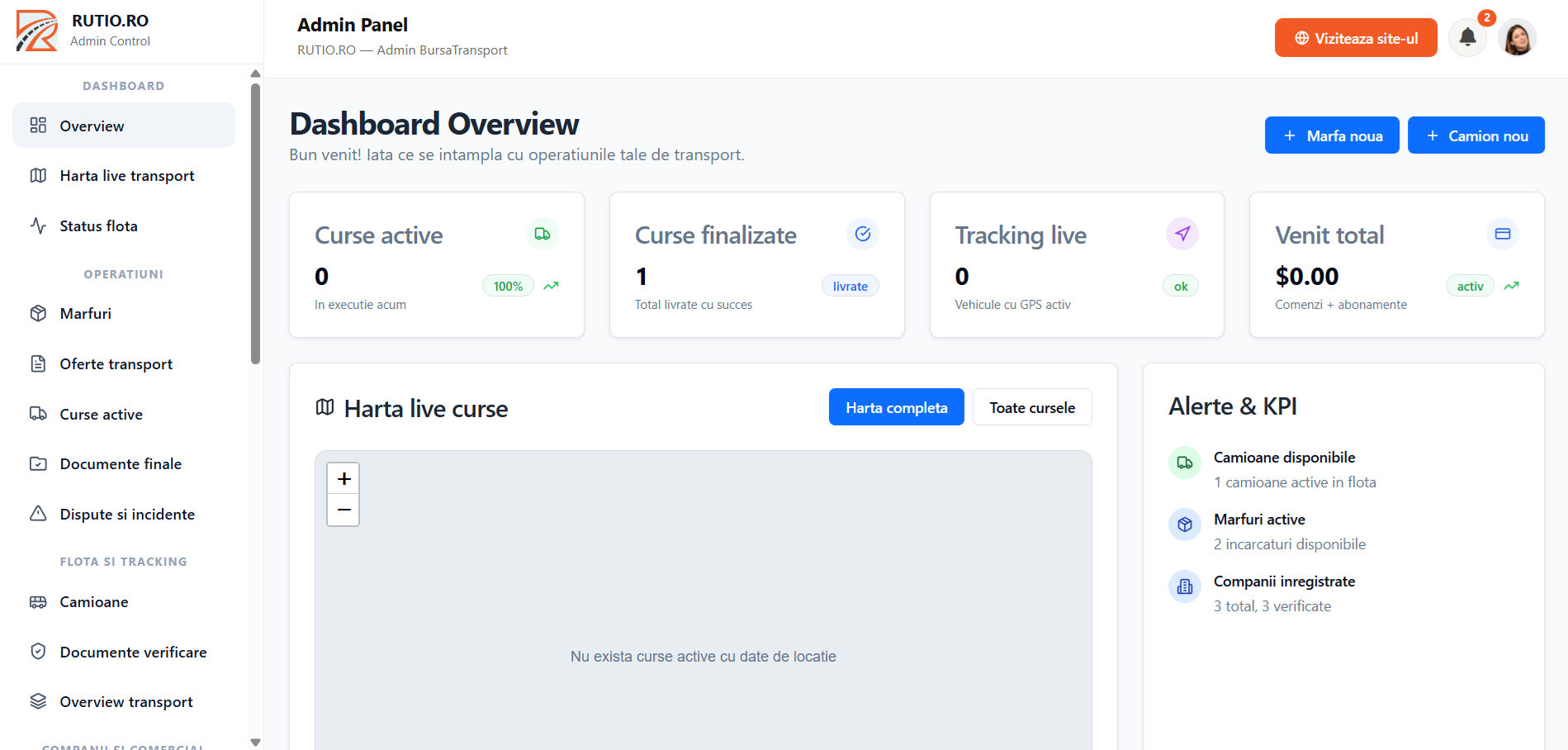The height and width of the screenshot is (750, 1568).
Task: Zoom in on the live map
Action: (x=343, y=478)
